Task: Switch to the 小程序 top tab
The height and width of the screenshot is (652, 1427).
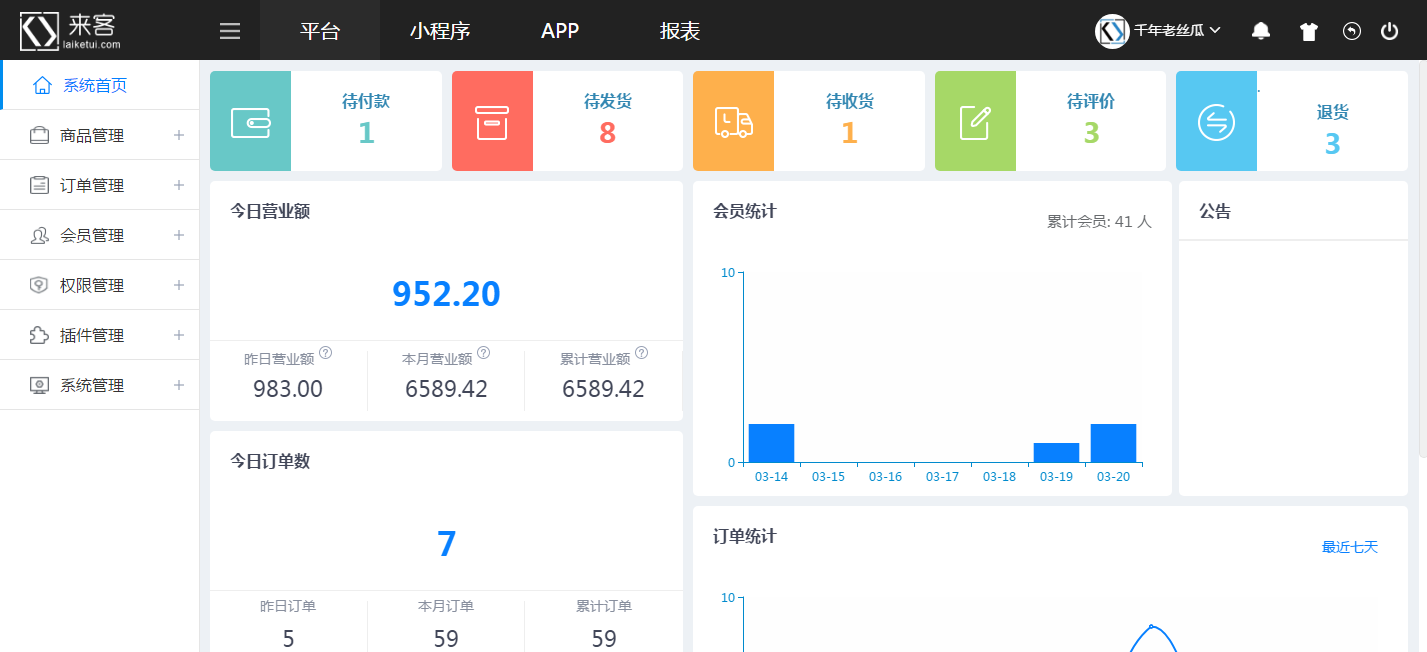Action: (440, 31)
